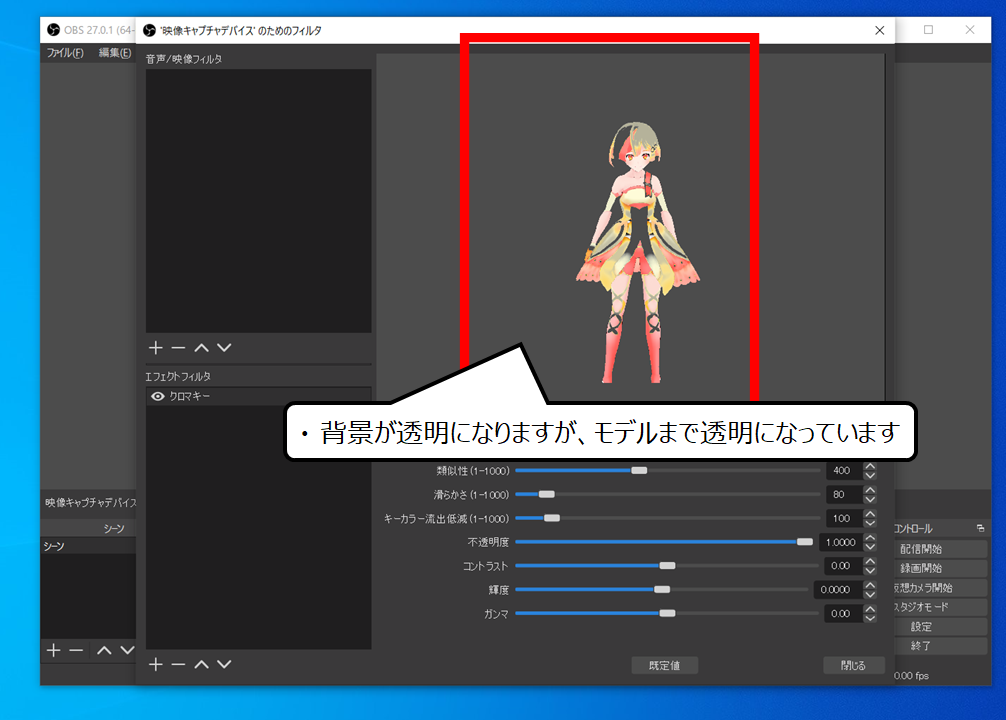Open 設定 in the controls panel
Viewport: 1006px width, 720px height.
(941, 626)
